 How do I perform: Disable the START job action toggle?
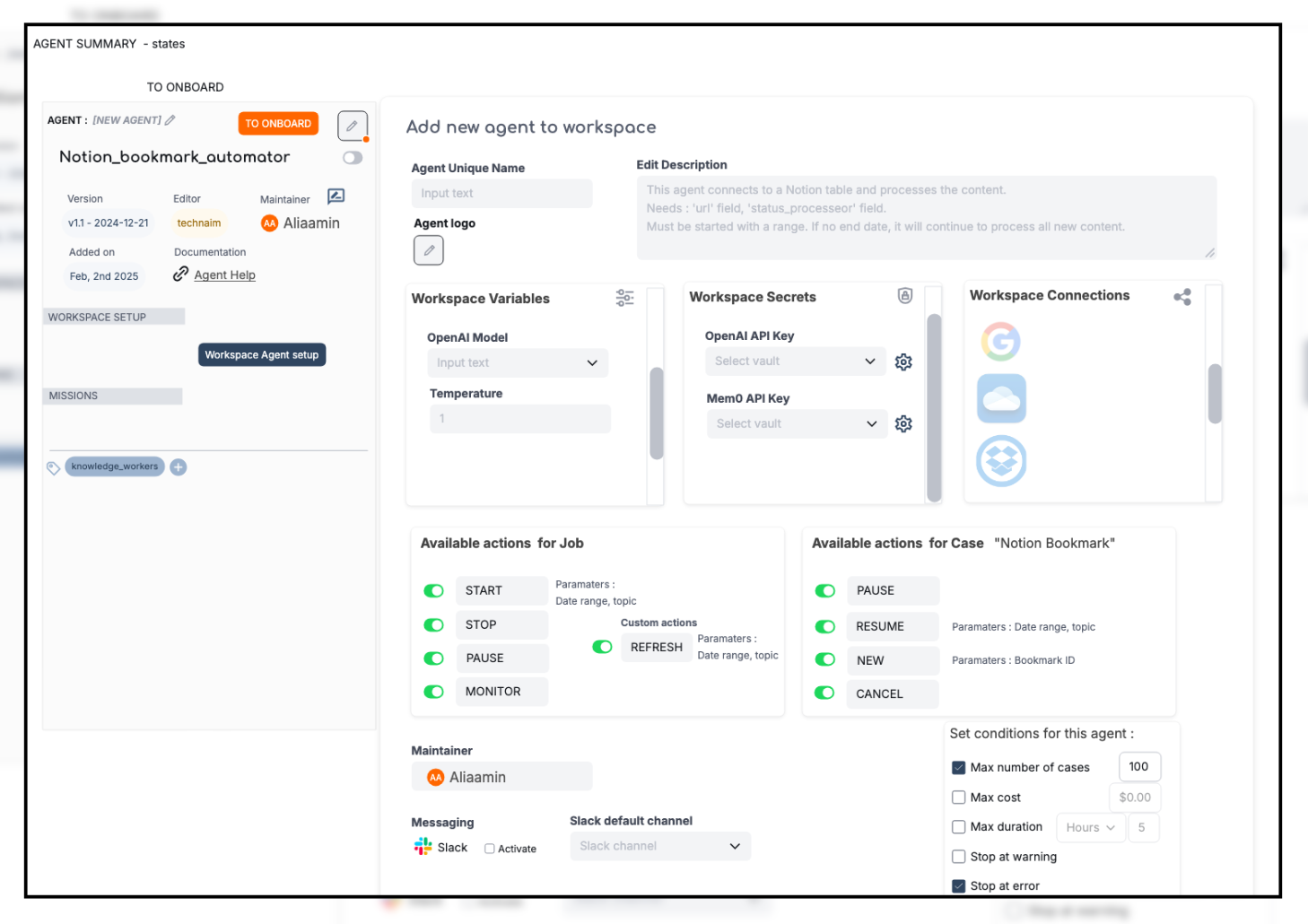(433, 590)
